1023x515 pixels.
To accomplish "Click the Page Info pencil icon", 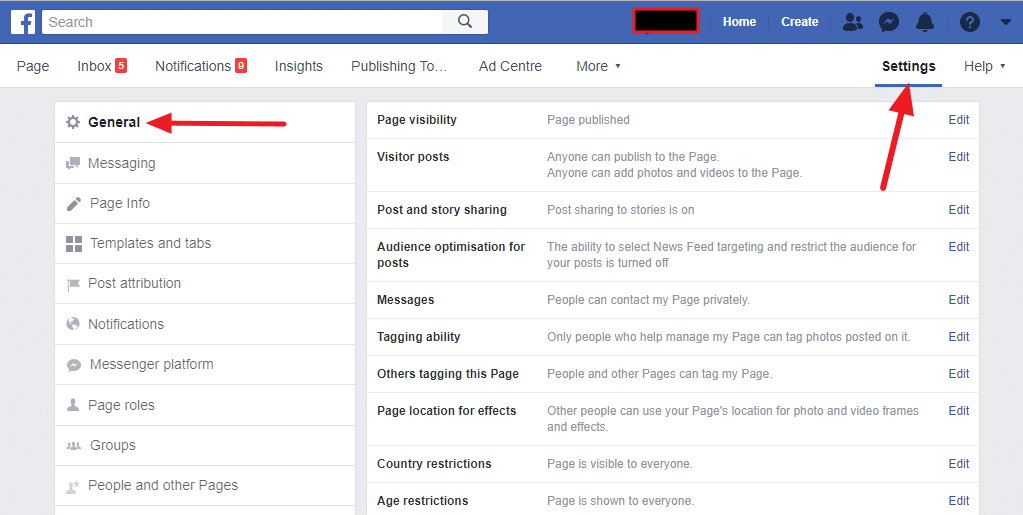I will 74,204.
